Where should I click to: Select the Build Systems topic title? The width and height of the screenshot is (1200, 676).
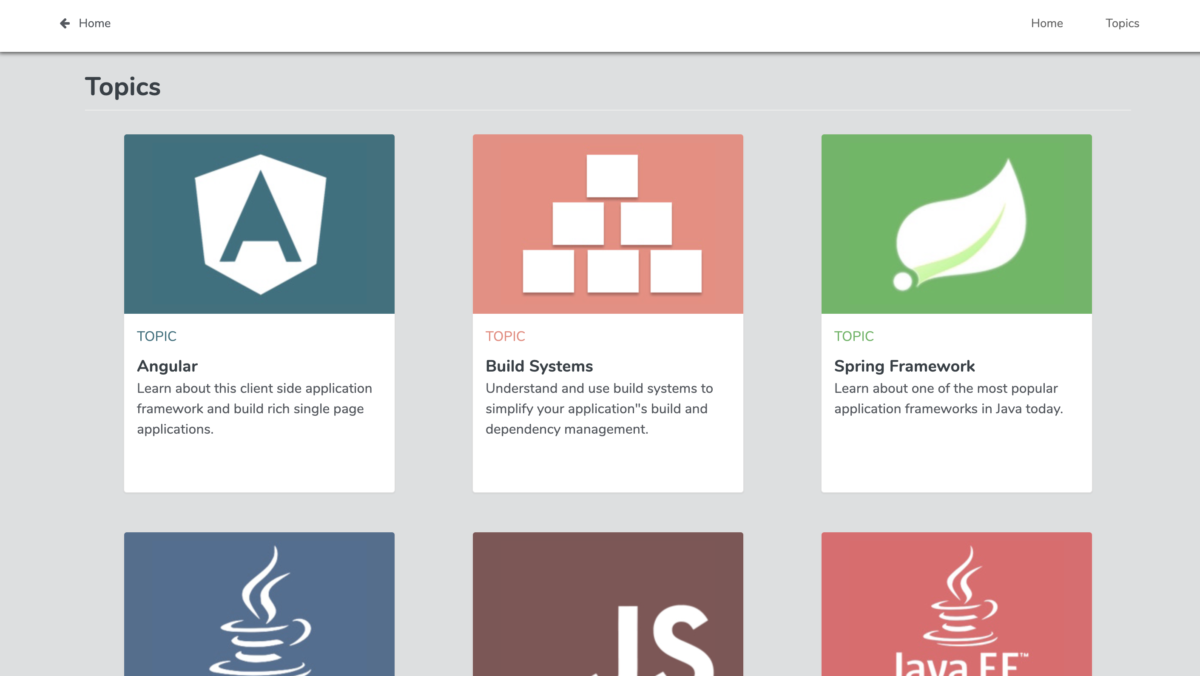(539, 366)
